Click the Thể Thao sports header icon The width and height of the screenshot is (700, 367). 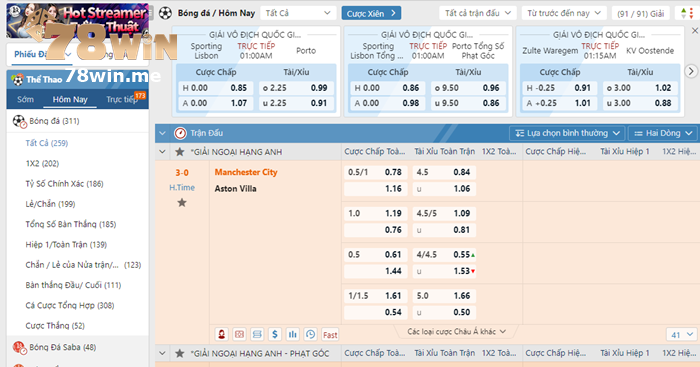(17, 79)
